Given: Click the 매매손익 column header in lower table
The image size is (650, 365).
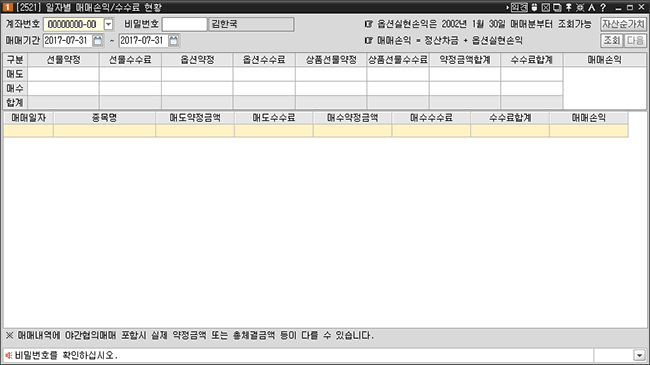Looking at the screenshot, I should [x=589, y=118].
